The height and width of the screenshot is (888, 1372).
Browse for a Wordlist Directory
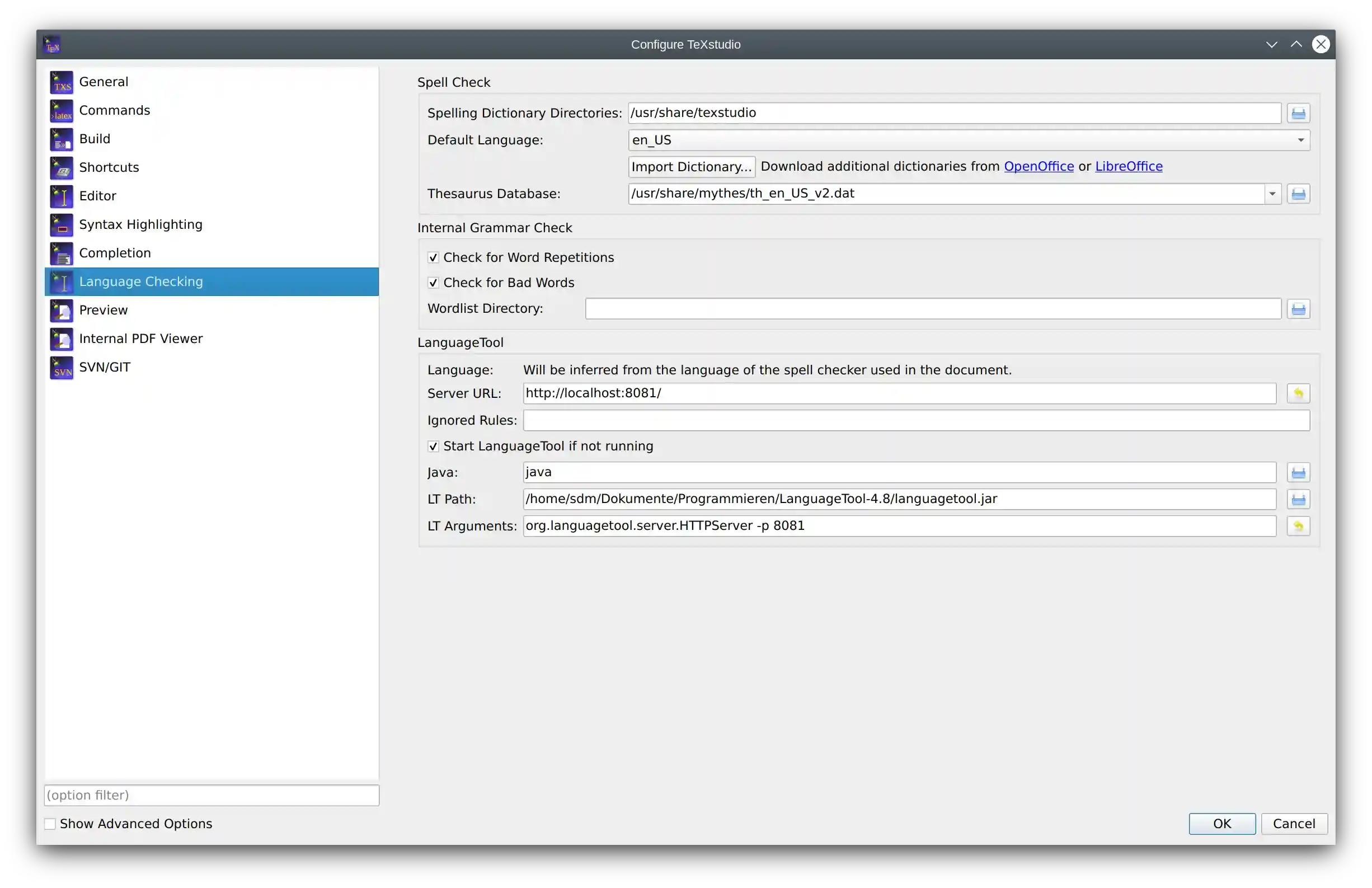pos(1299,309)
